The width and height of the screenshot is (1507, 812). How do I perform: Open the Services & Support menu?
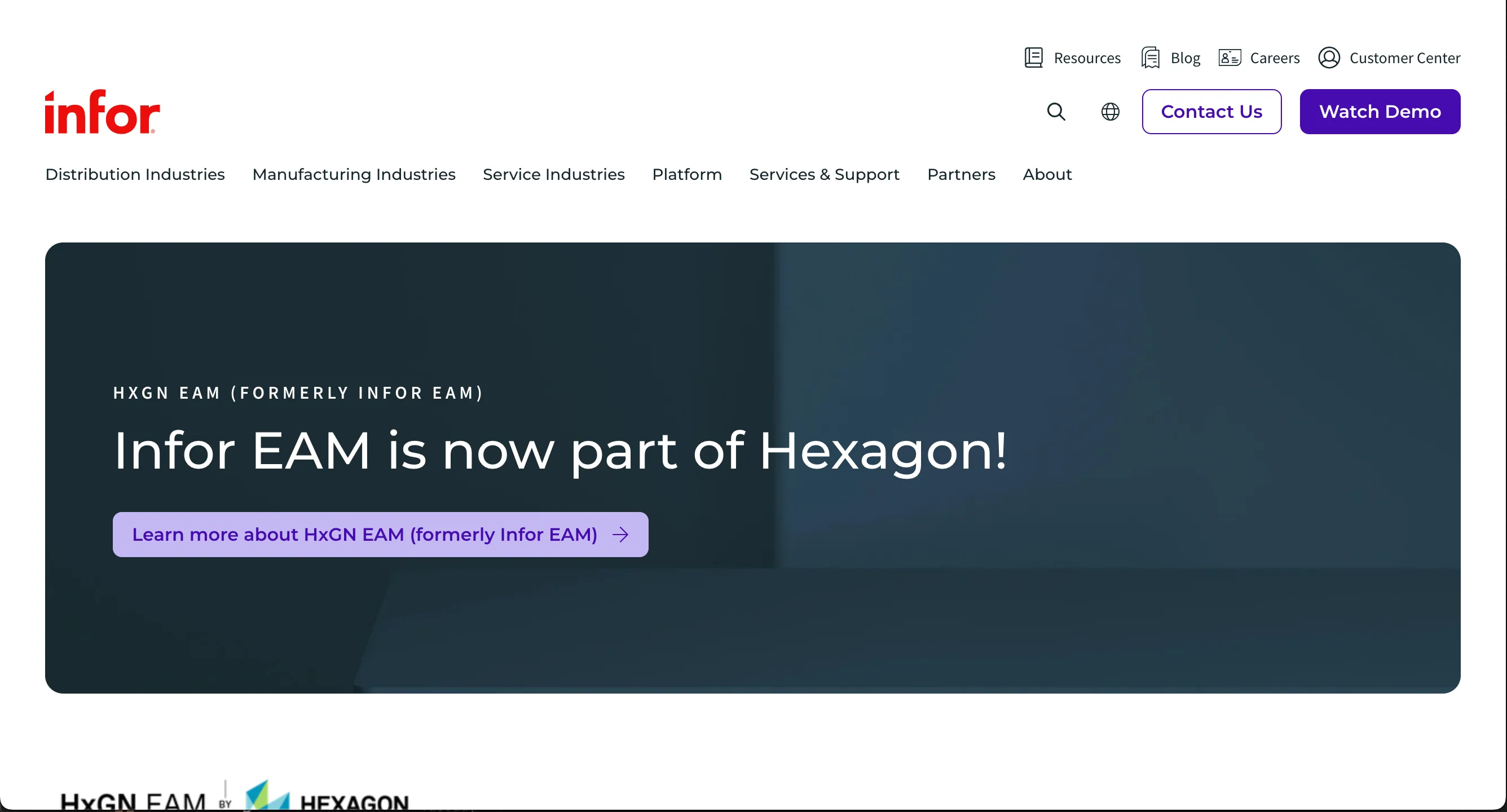pyautogui.click(x=825, y=174)
